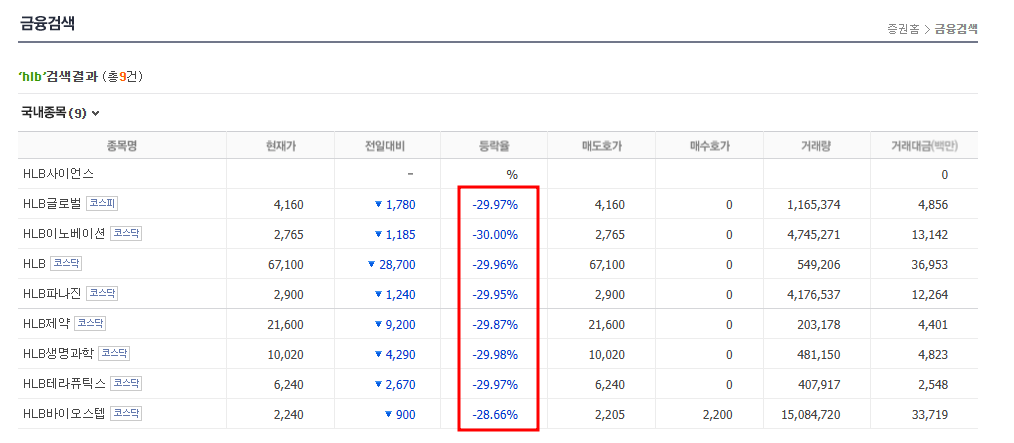
Task: Click the 현재가 column header
Action: click(x=280, y=146)
